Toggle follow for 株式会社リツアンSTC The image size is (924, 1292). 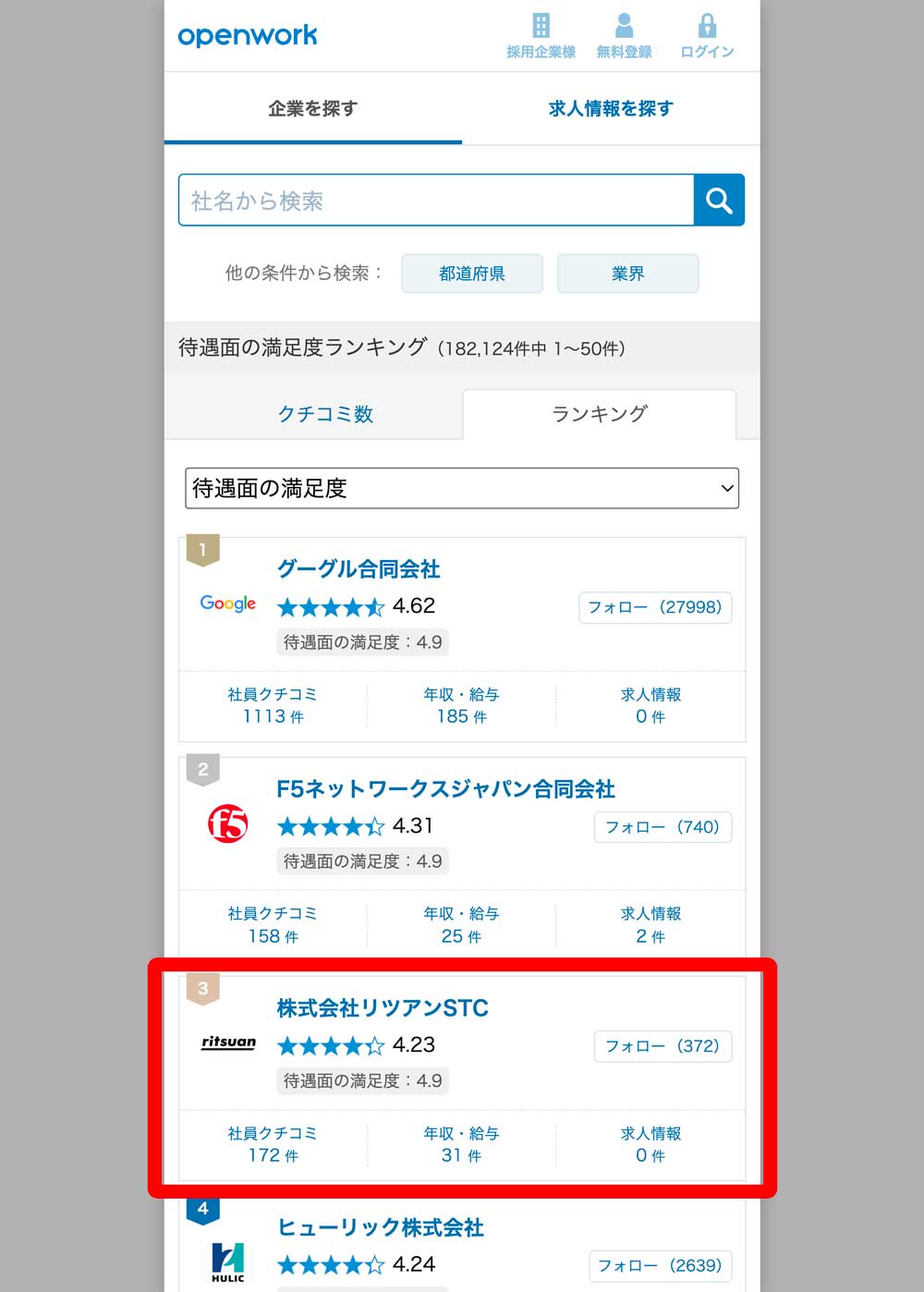pyautogui.click(x=663, y=1046)
